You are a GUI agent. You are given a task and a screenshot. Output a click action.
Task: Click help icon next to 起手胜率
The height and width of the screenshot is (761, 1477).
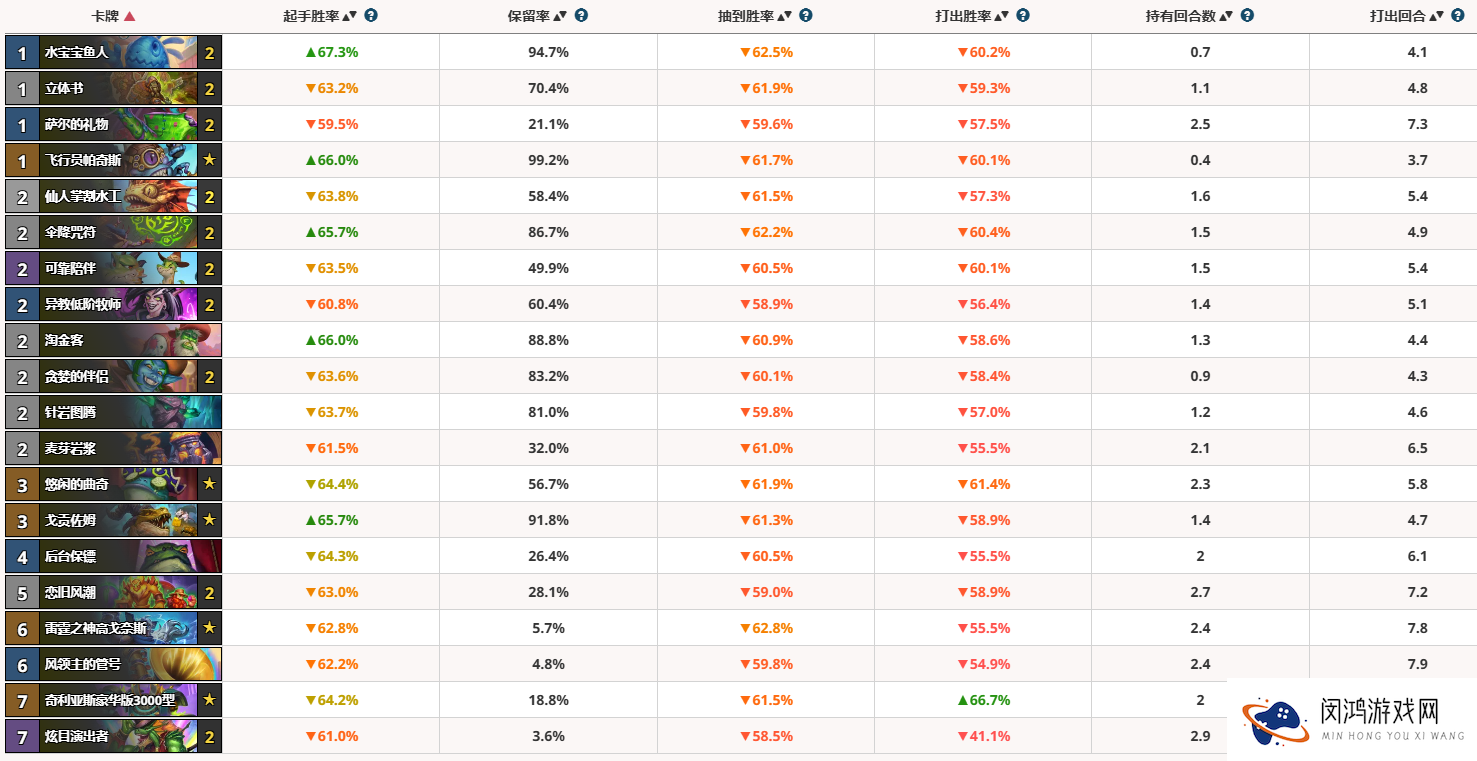point(372,15)
